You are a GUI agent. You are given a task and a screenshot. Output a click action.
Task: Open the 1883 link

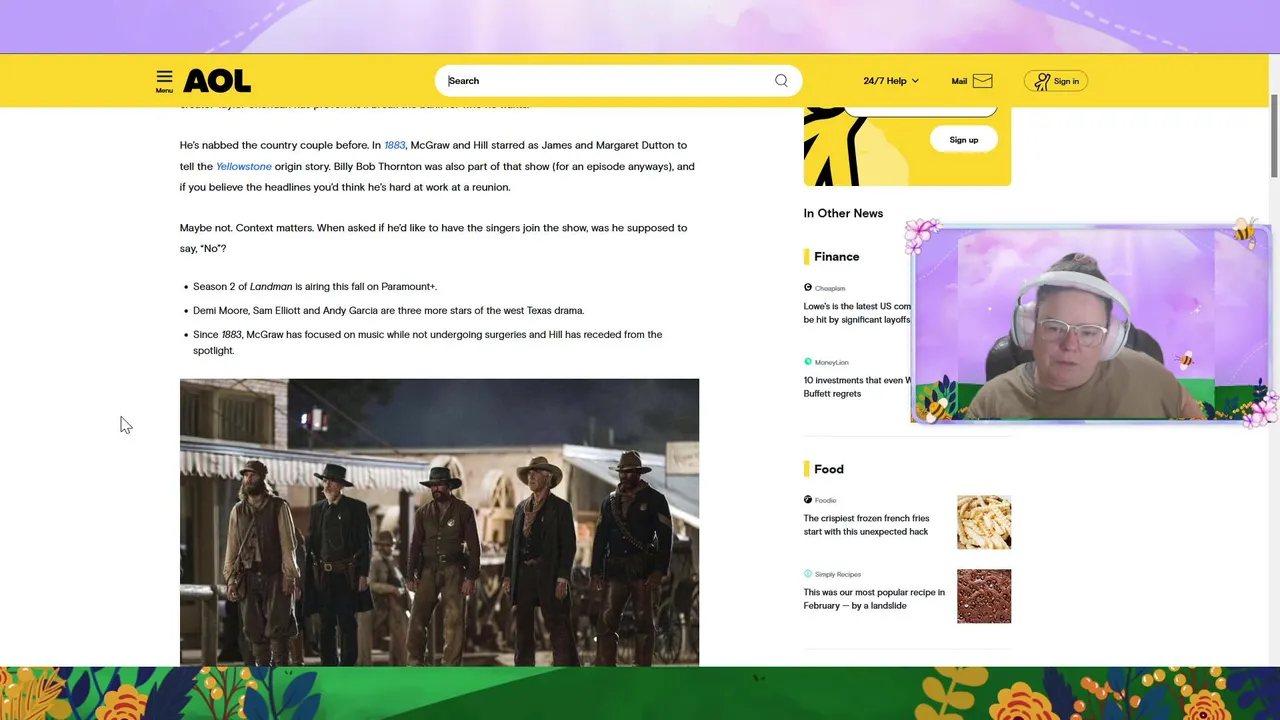tap(395, 145)
